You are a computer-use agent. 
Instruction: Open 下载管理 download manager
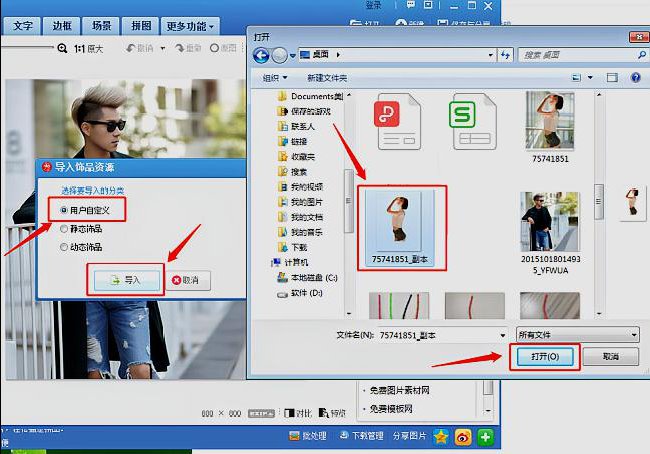coord(361,436)
